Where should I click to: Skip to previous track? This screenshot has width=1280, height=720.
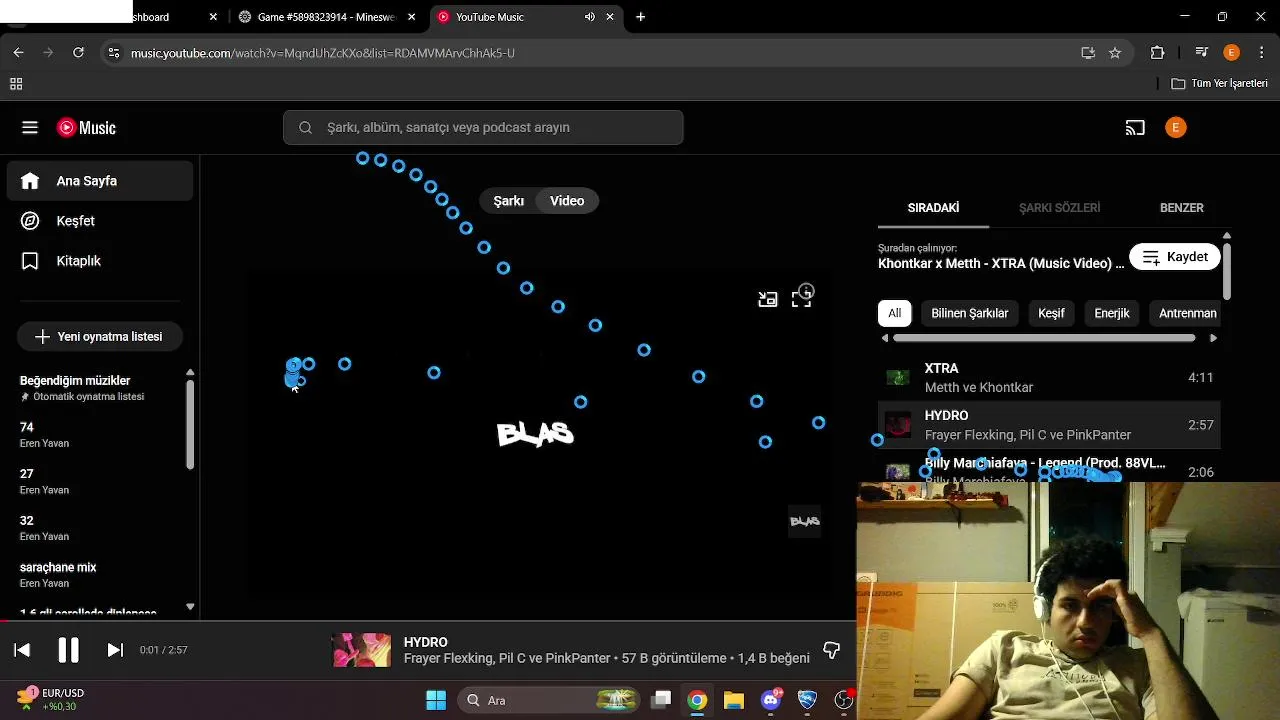22,650
